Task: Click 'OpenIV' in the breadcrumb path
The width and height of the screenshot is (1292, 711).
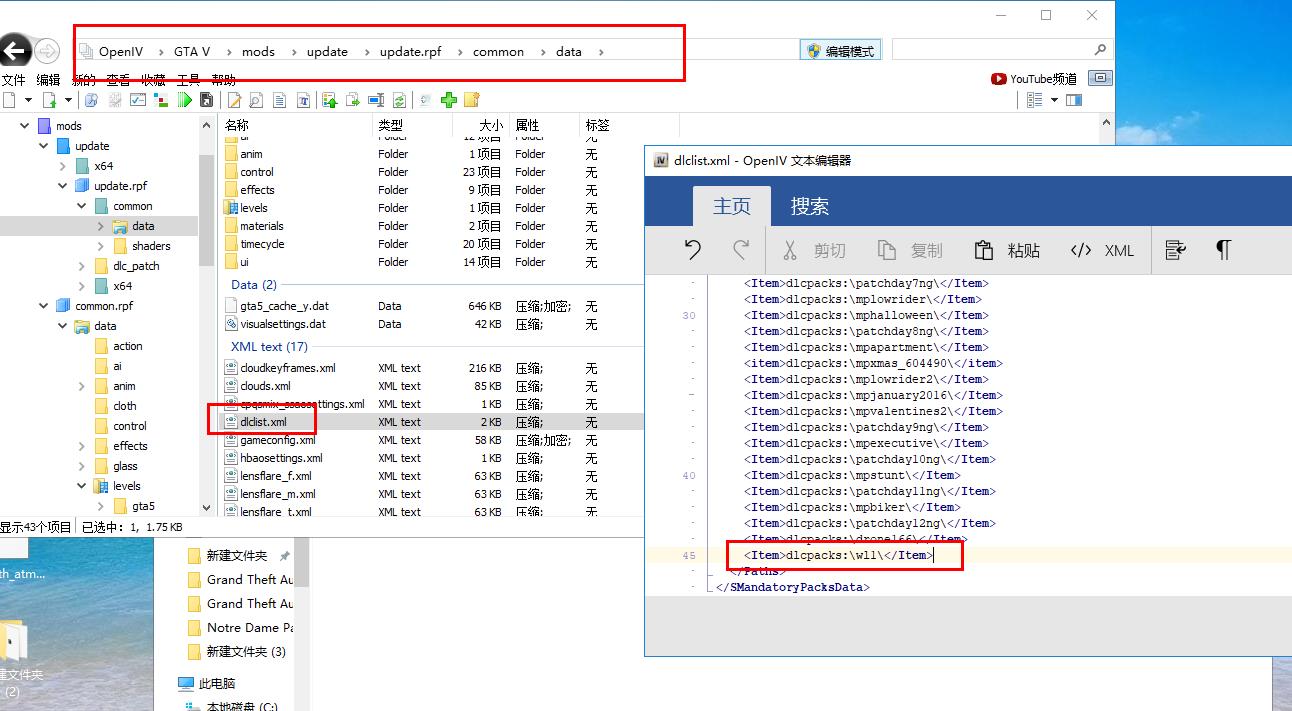Action: pyautogui.click(x=121, y=51)
